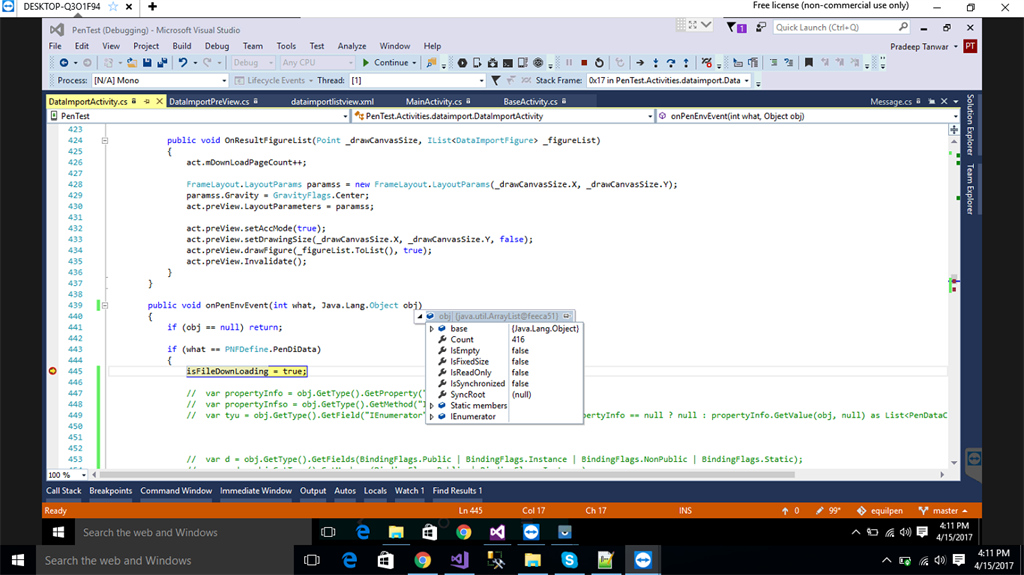Image resolution: width=1024 pixels, height=575 pixels.
Task: Open the Stack Frame dropdown
Action: [669, 80]
